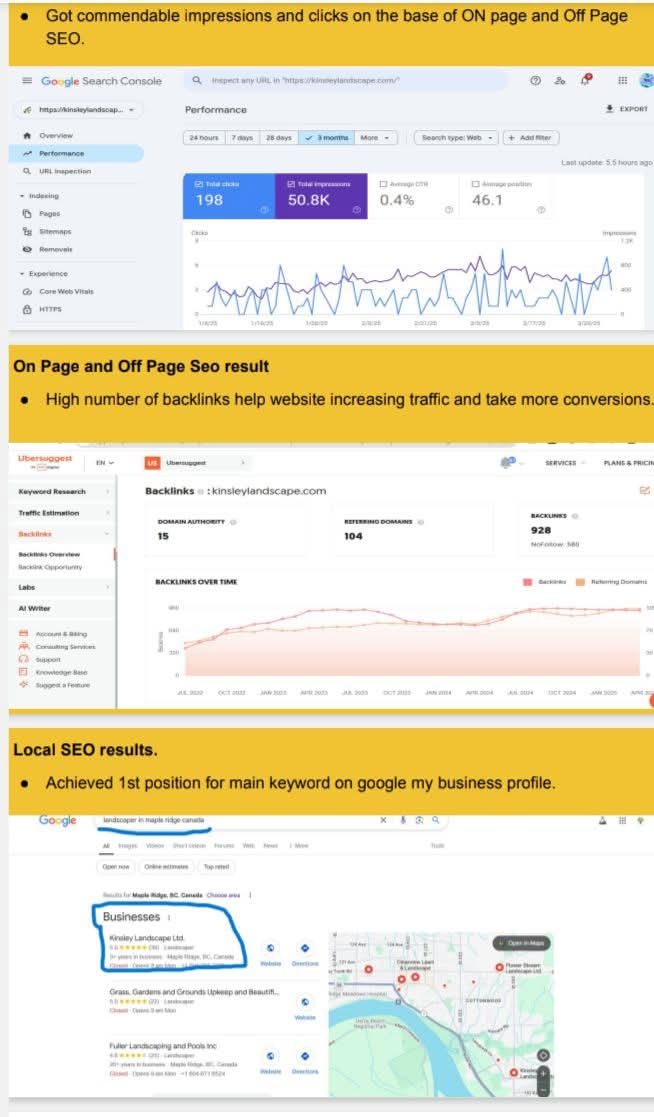
Task: Open Search Console notifications bell
Action: pos(586,80)
